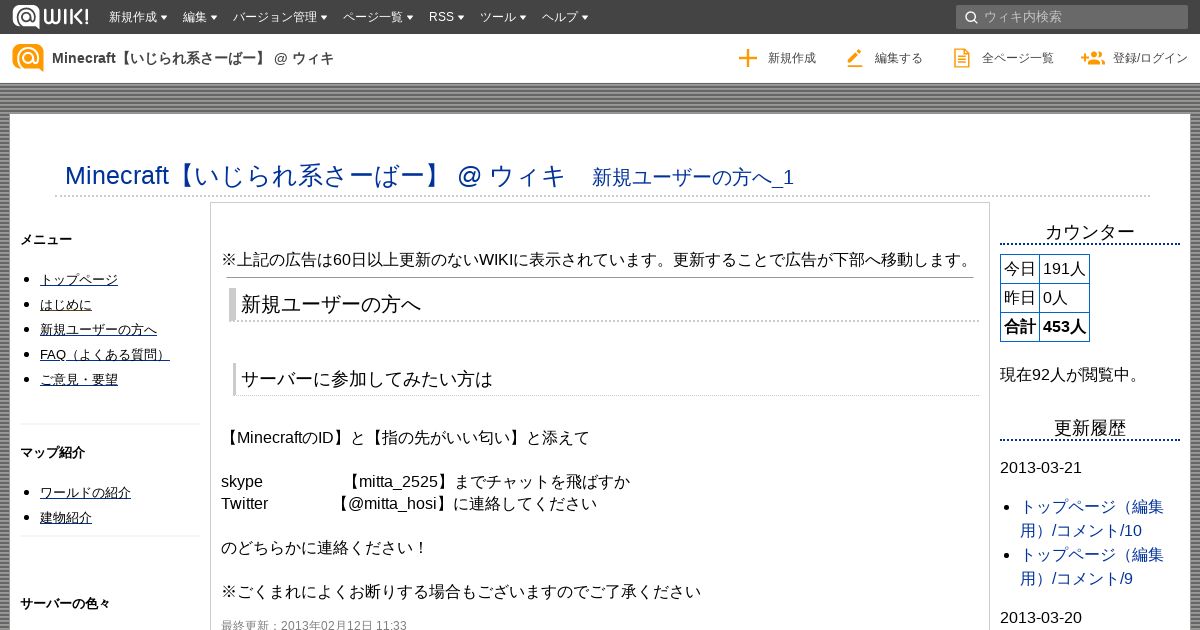Screen dimensions: 1200x630
Task: Expand the バージョン管理 menu
Action: pyautogui.click(x=280, y=17)
